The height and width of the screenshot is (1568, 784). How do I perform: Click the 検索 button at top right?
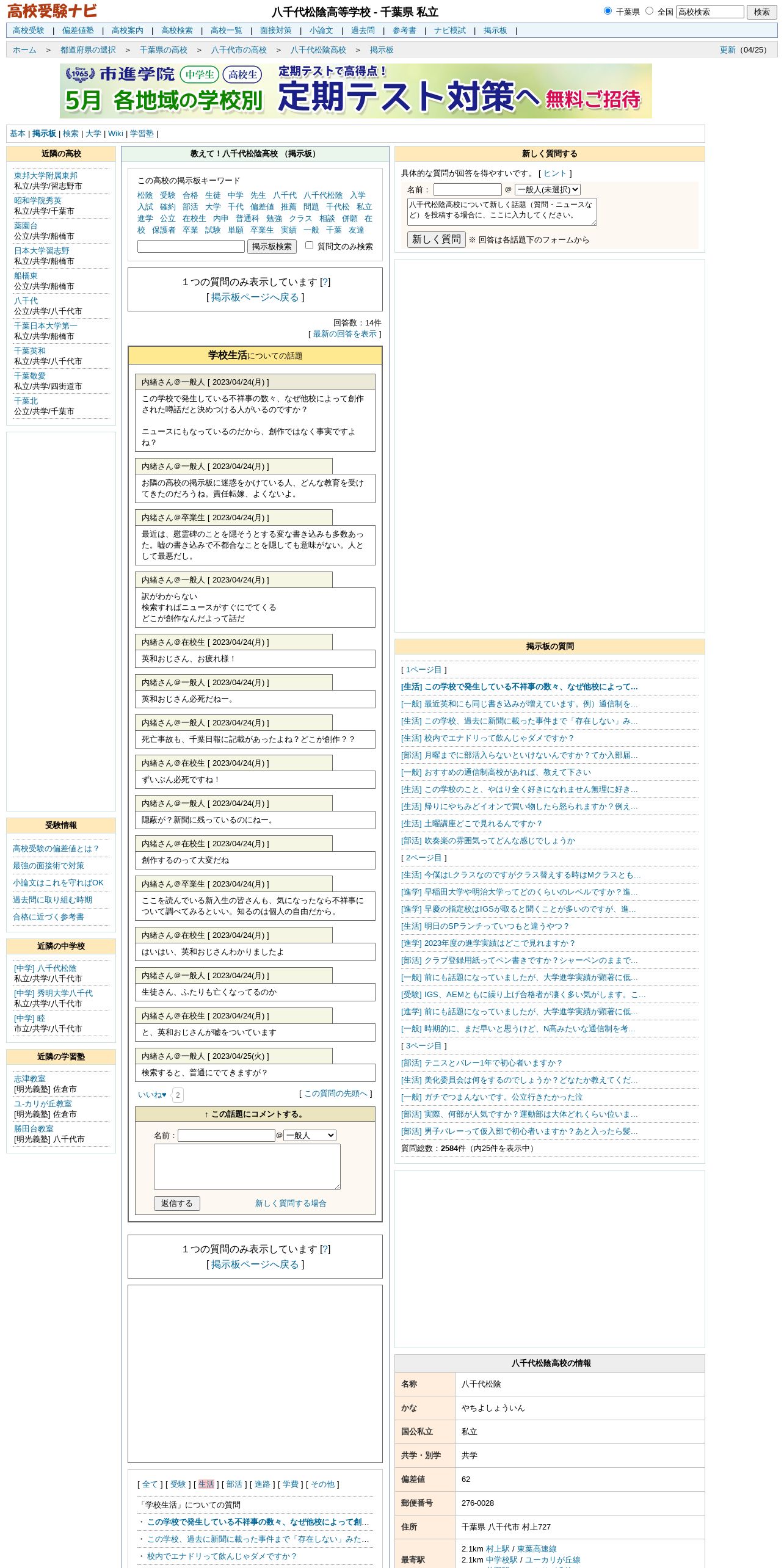click(x=761, y=12)
